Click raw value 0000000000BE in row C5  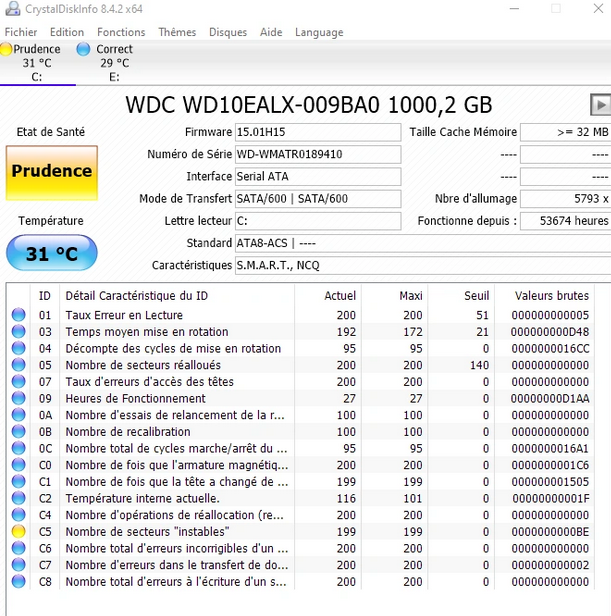pyautogui.click(x=550, y=532)
